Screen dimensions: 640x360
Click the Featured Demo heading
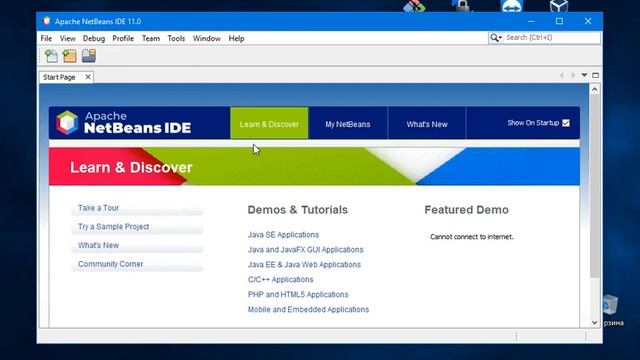coord(467,210)
